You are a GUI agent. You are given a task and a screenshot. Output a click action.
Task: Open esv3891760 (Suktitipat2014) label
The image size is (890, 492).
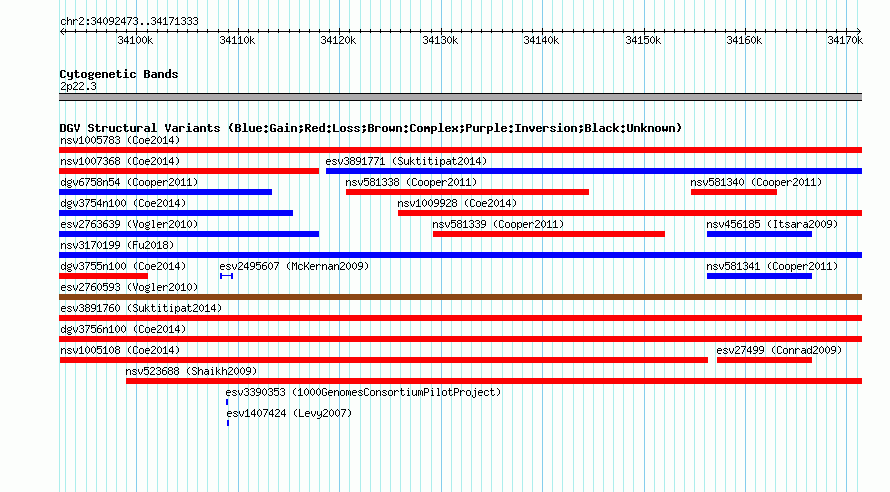(141, 308)
